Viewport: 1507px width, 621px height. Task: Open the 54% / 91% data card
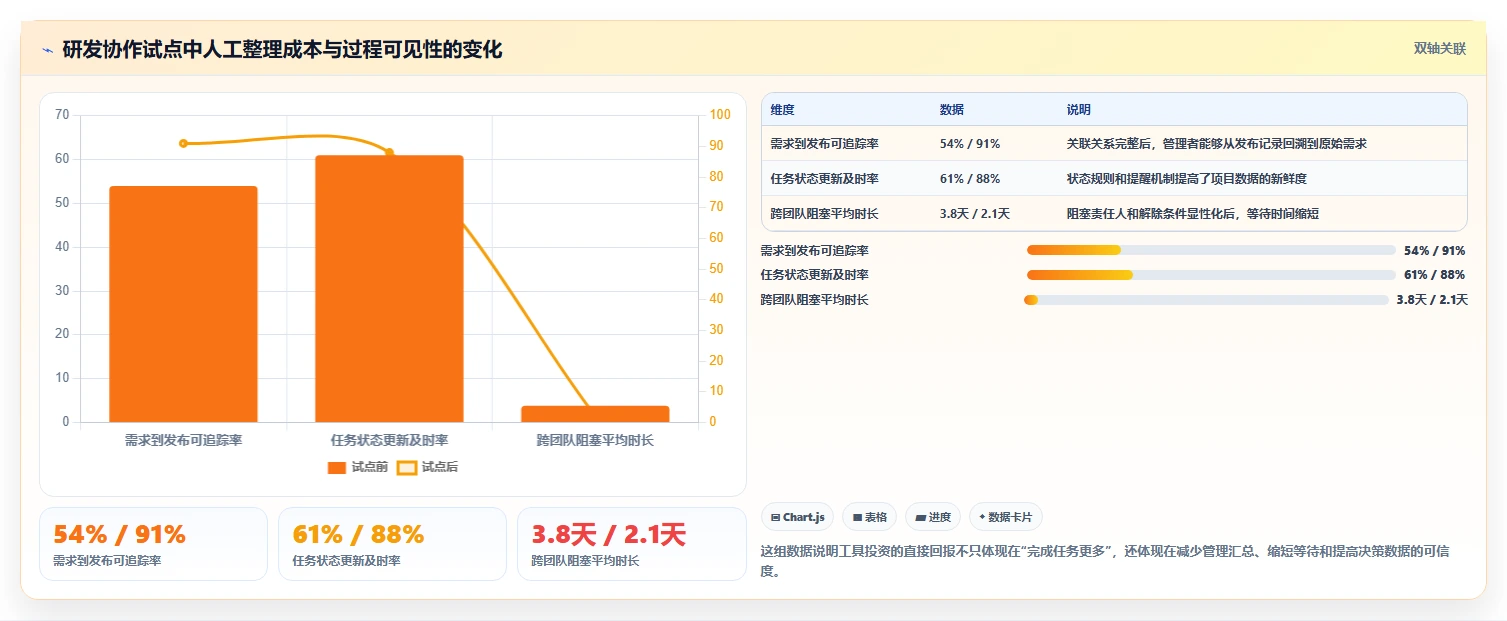pyautogui.click(x=153, y=544)
